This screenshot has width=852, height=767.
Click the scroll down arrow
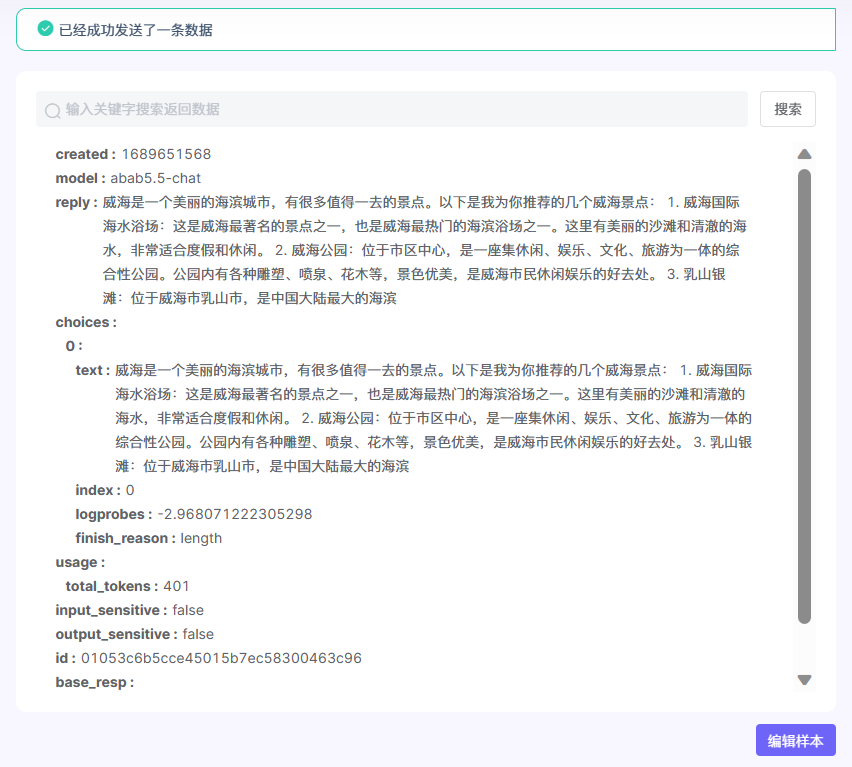pos(804,680)
